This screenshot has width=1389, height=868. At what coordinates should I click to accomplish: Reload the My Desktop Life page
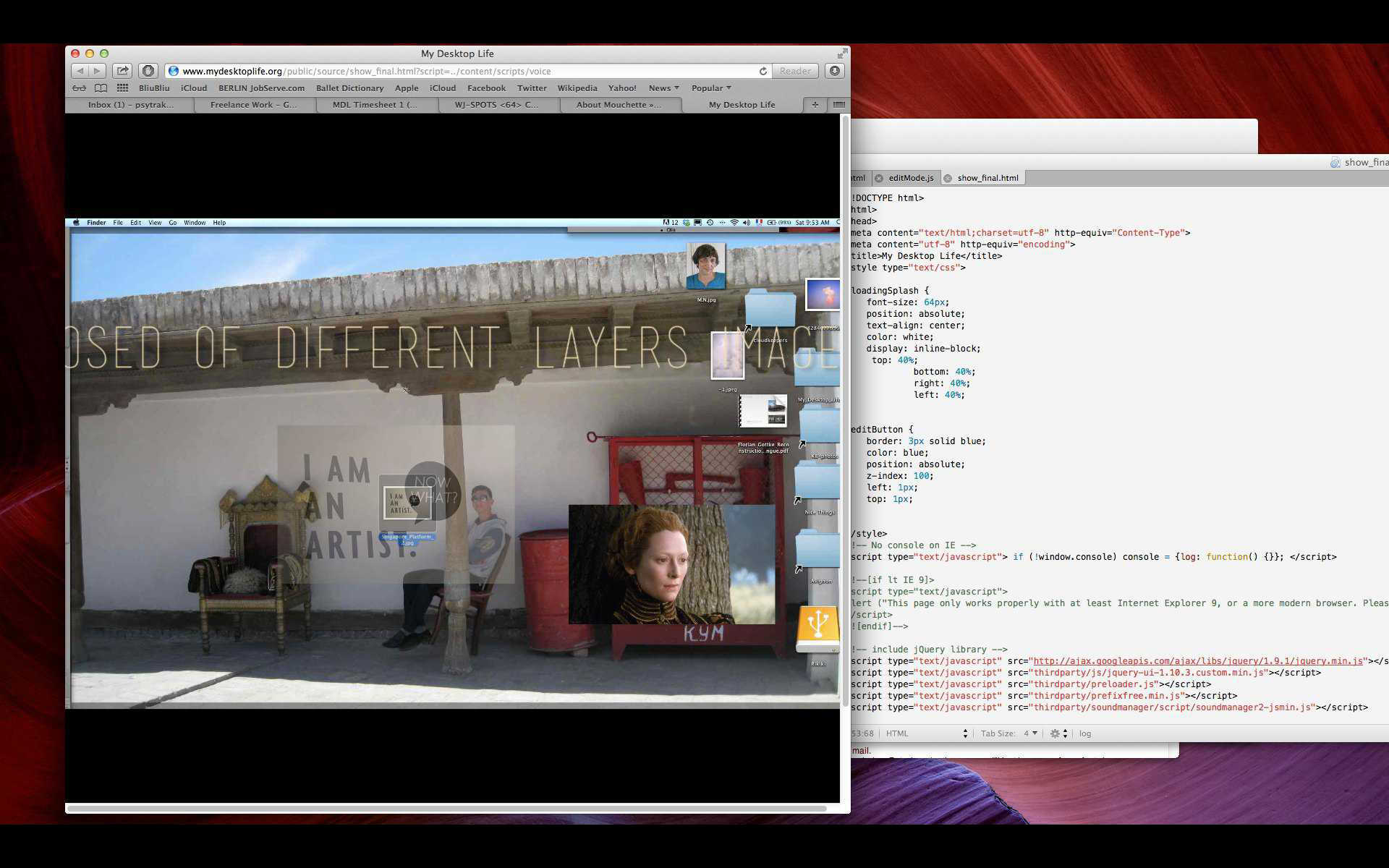(x=763, y=71)
